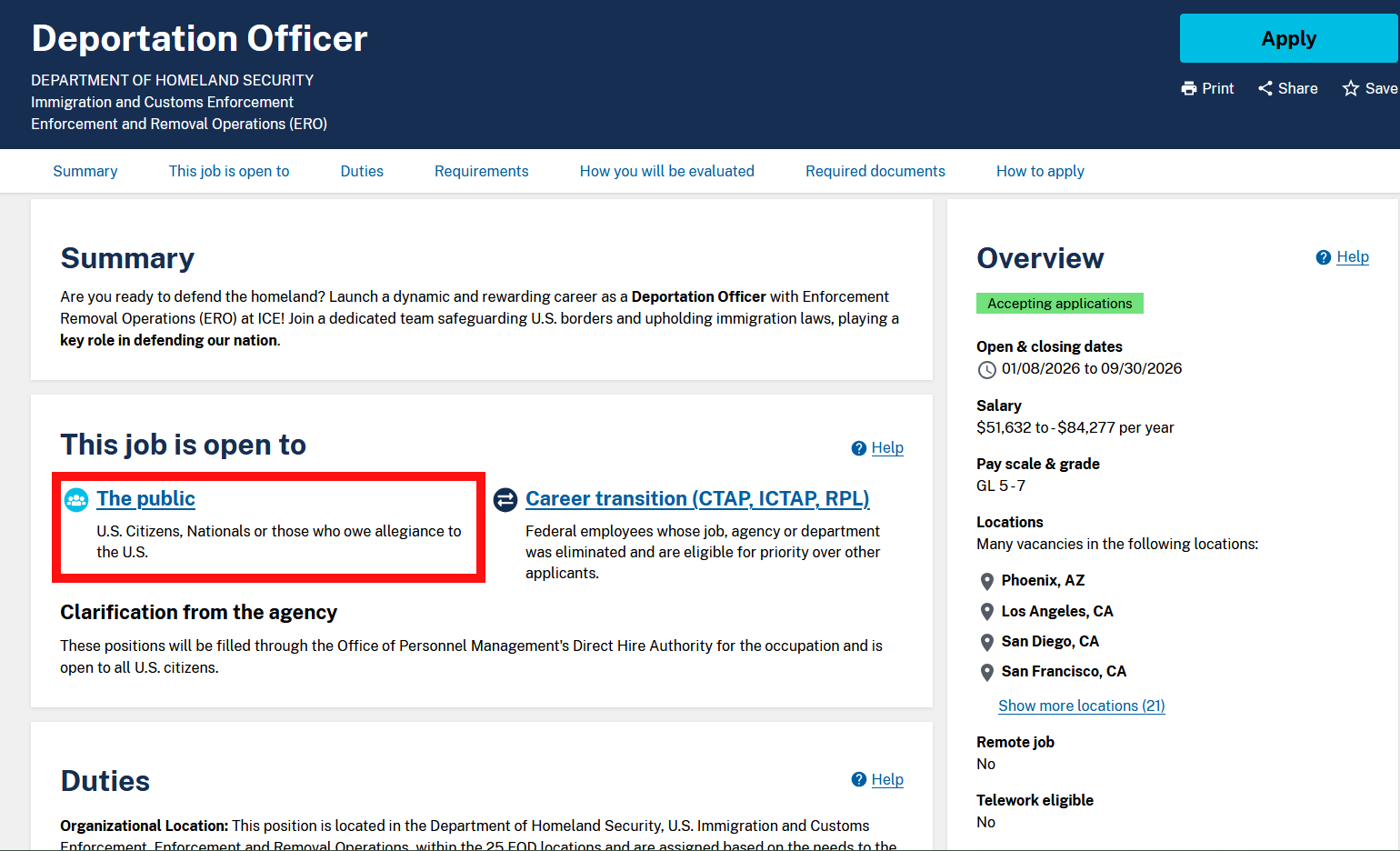
Task: Click the "Overview" panel heading
Action: coord(1040,258)
